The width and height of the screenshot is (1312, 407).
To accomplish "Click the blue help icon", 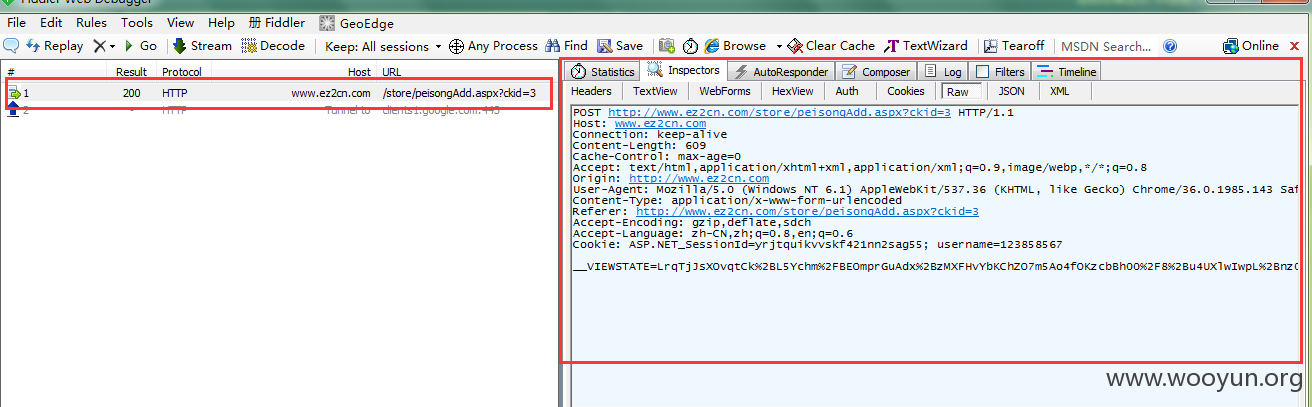I will pos(1170,46).
